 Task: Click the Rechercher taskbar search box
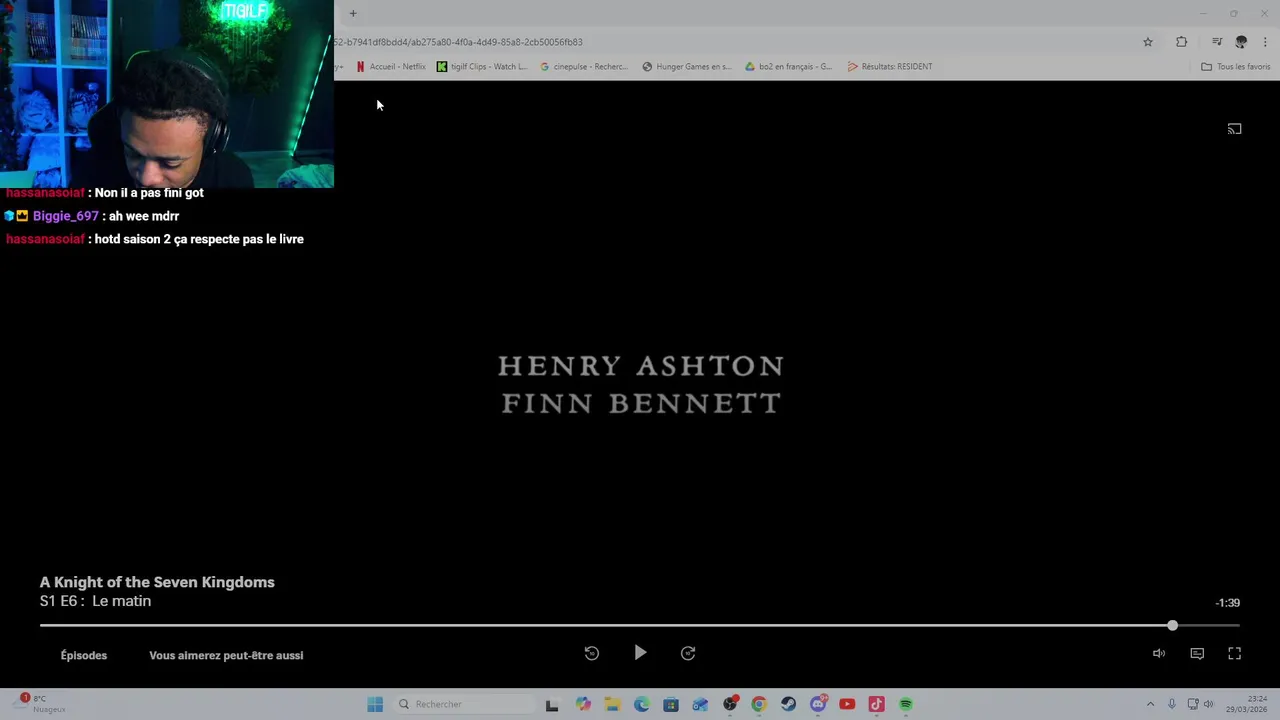(465, 704)
